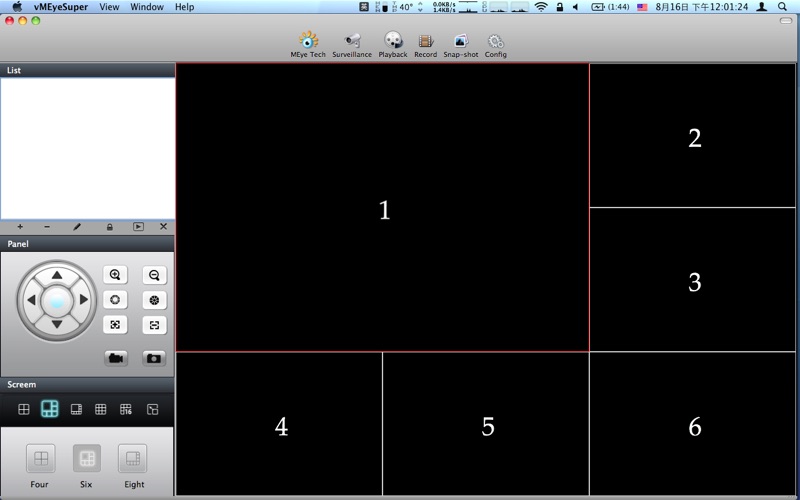Click the toolbar toggle pill at window corner
The height and width of the screenshot is (500, 800).
tap(786, 20)
